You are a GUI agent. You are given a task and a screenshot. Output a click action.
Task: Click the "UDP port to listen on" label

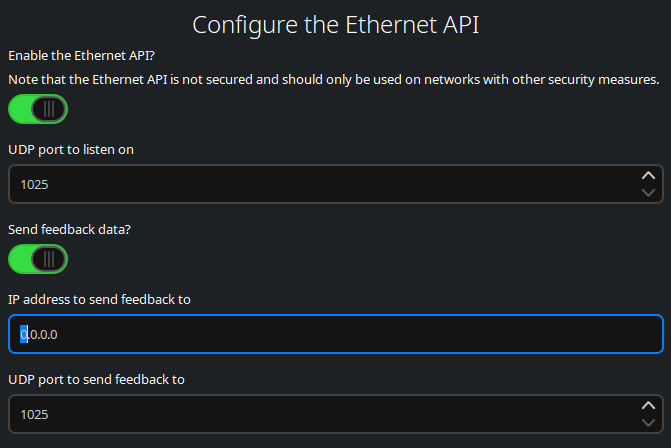pyautogui.click(x=71, y=149)
